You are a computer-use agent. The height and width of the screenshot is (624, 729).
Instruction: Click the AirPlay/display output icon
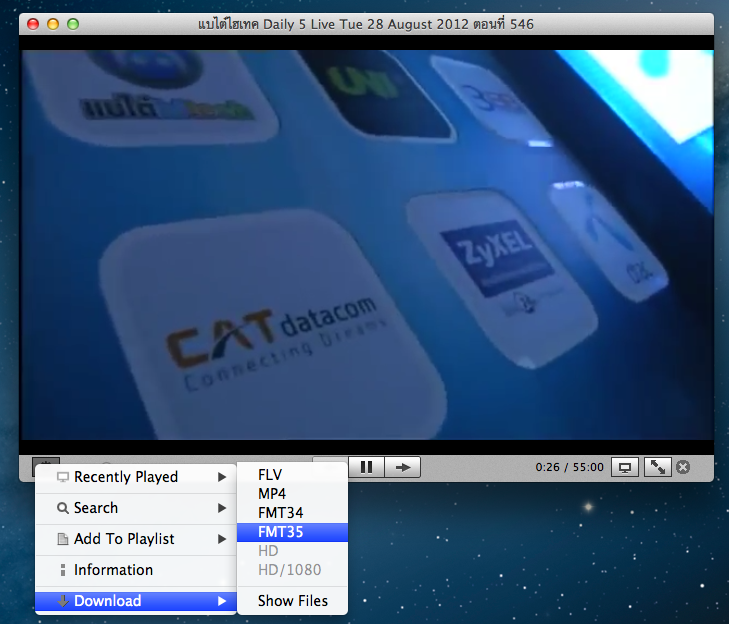pyautogui.click(x=625, y=467)
